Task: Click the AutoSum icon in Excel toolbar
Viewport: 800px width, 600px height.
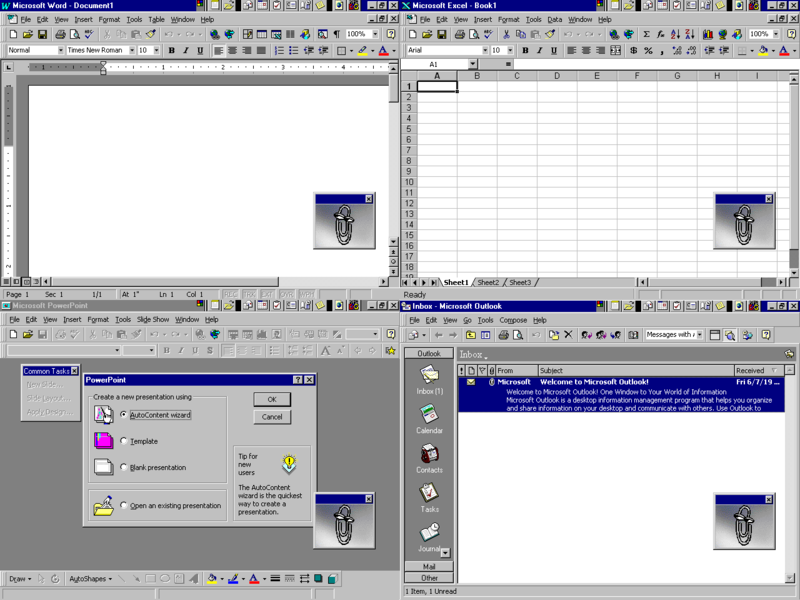Action: [x=645, y=35]
